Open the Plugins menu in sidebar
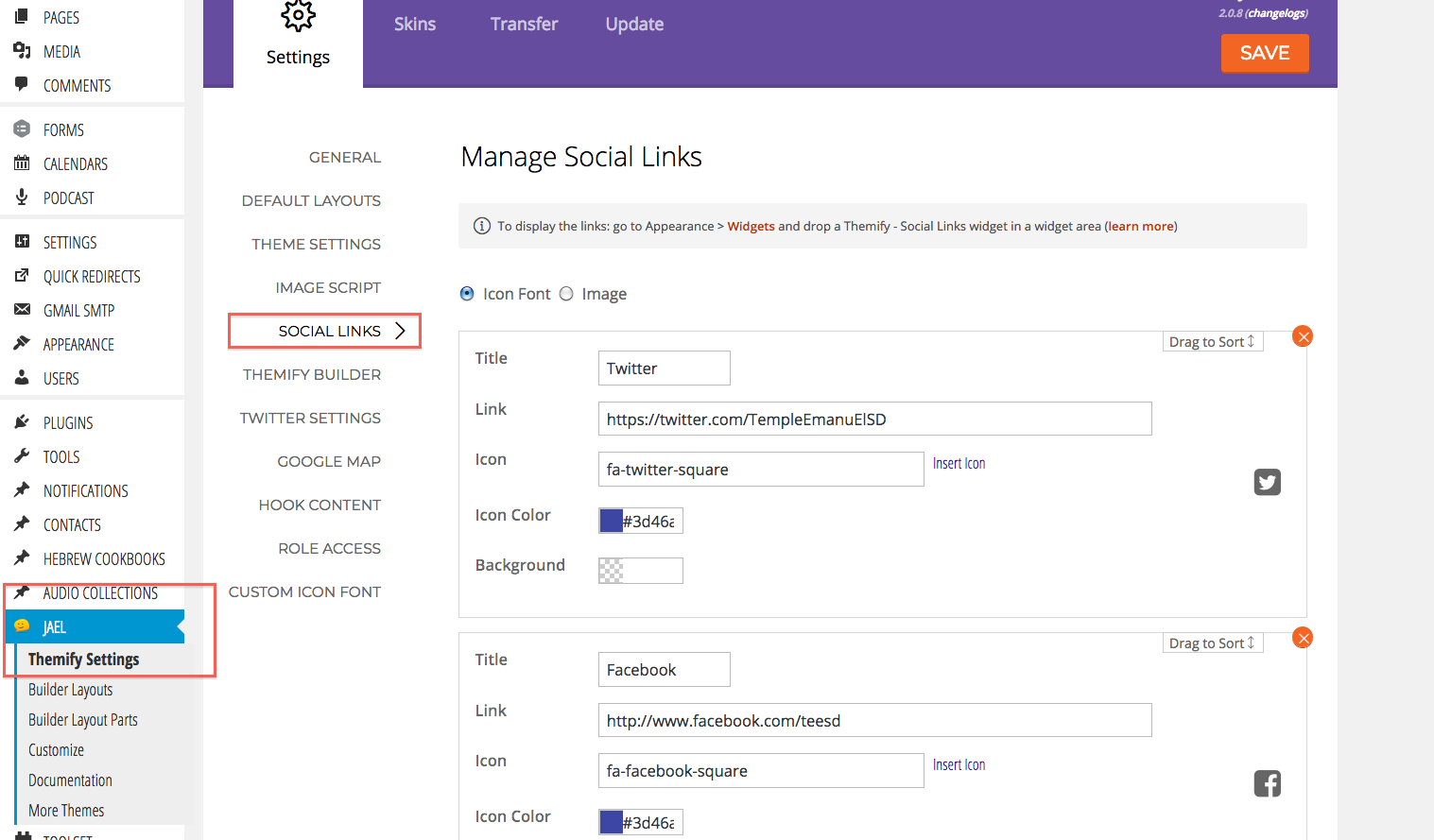This screenshot has height=840, width=1434. [68, 423]
